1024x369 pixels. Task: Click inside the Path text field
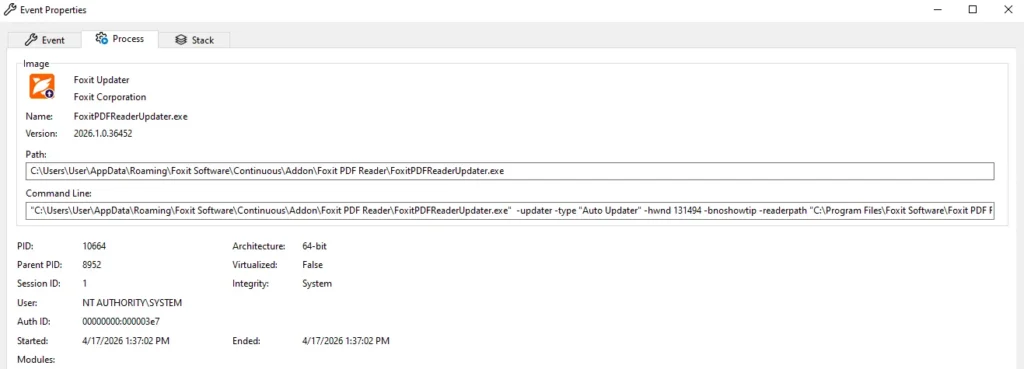pos(509,171)
